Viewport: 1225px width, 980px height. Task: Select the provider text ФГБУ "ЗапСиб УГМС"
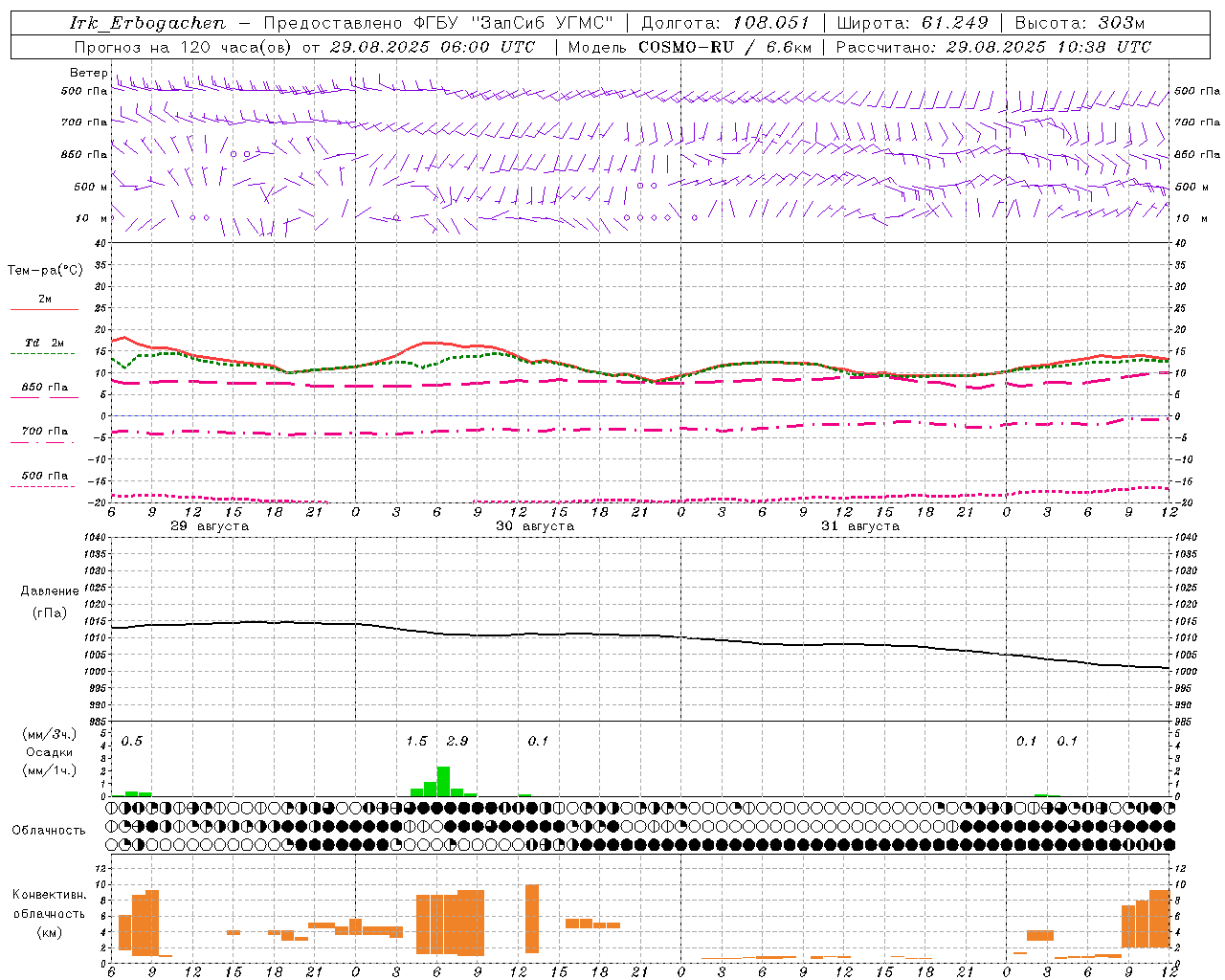513,23
